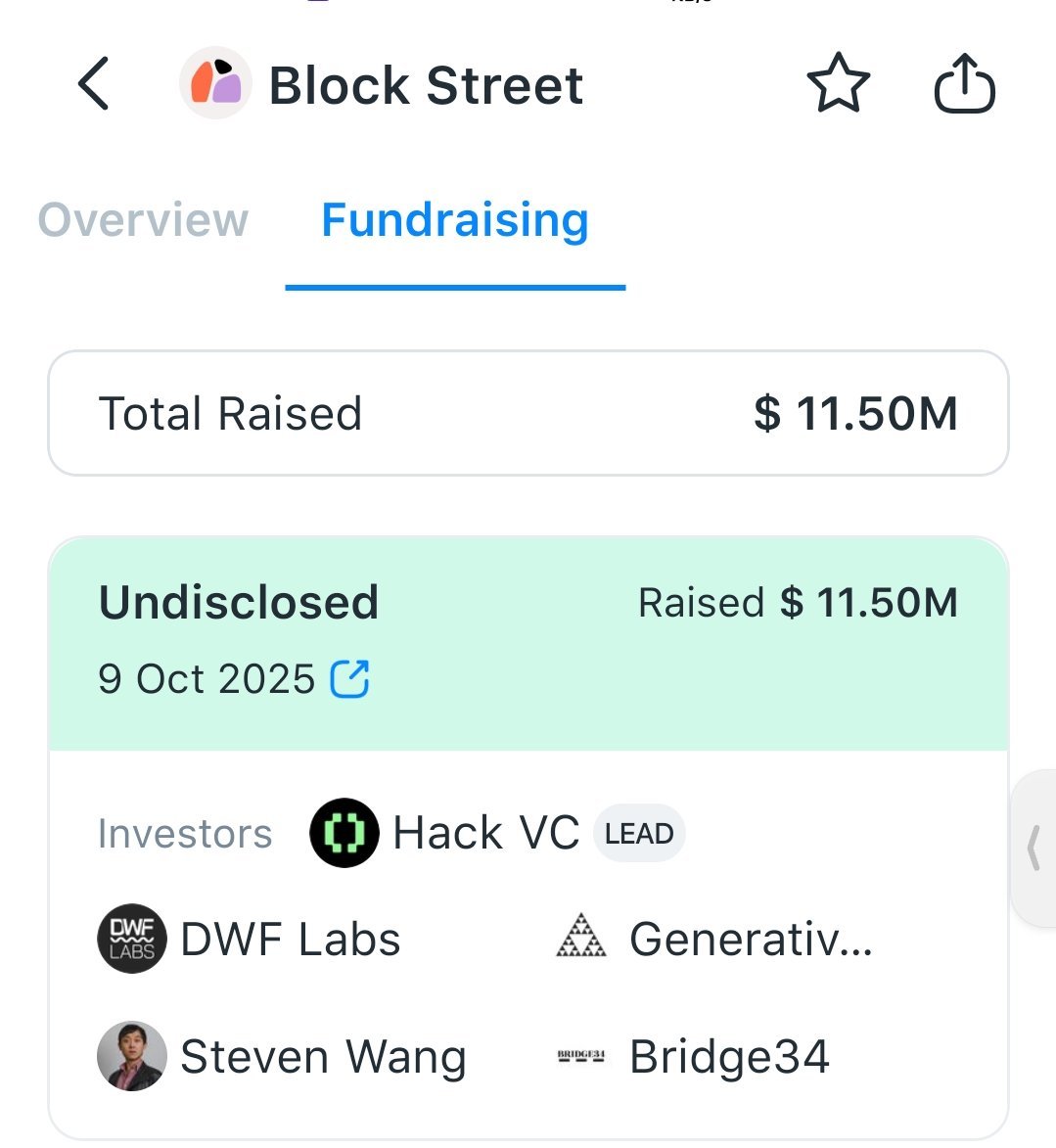Open external link next to 9 Oct 2025
The width and height of the screenshot is (1056, 1148).
tap(349, 679)
